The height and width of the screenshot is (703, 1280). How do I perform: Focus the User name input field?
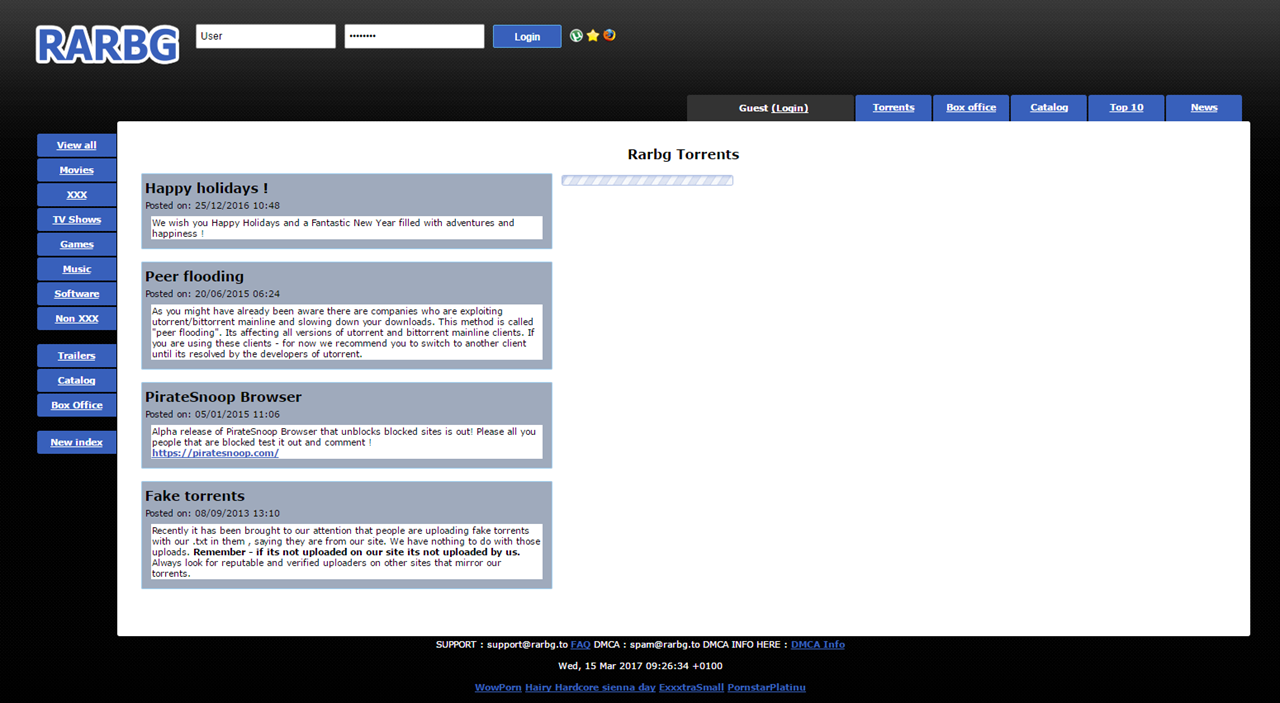tap(265, 36)
